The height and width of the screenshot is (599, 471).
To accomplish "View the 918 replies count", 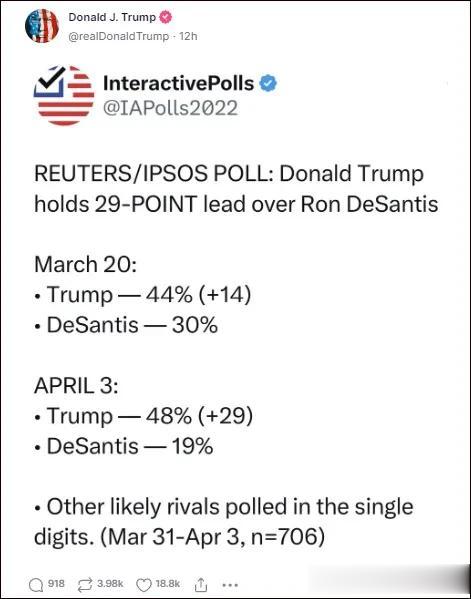I will (56, 583).
